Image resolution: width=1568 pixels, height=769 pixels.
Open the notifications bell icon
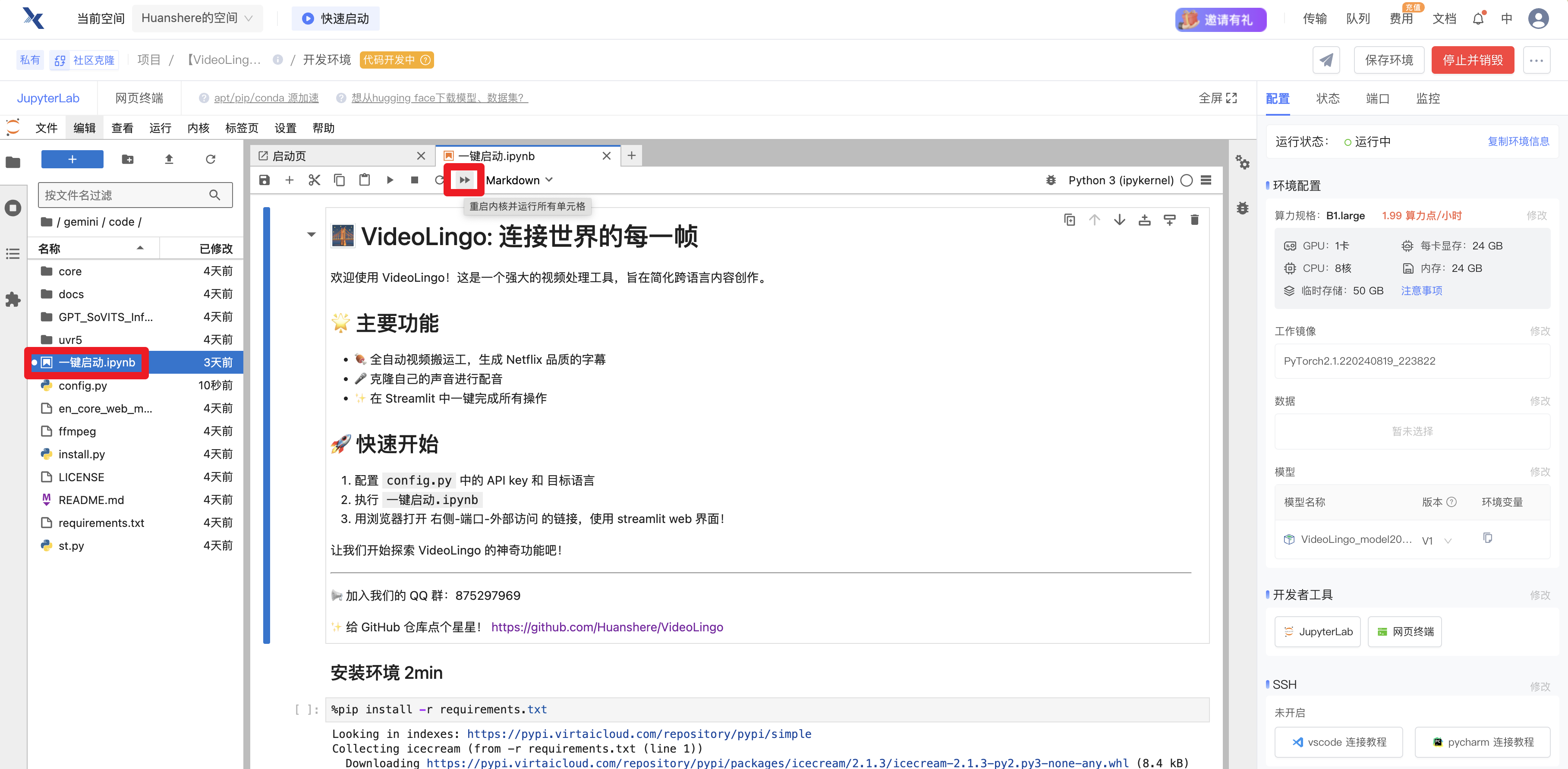[1479, 19]
